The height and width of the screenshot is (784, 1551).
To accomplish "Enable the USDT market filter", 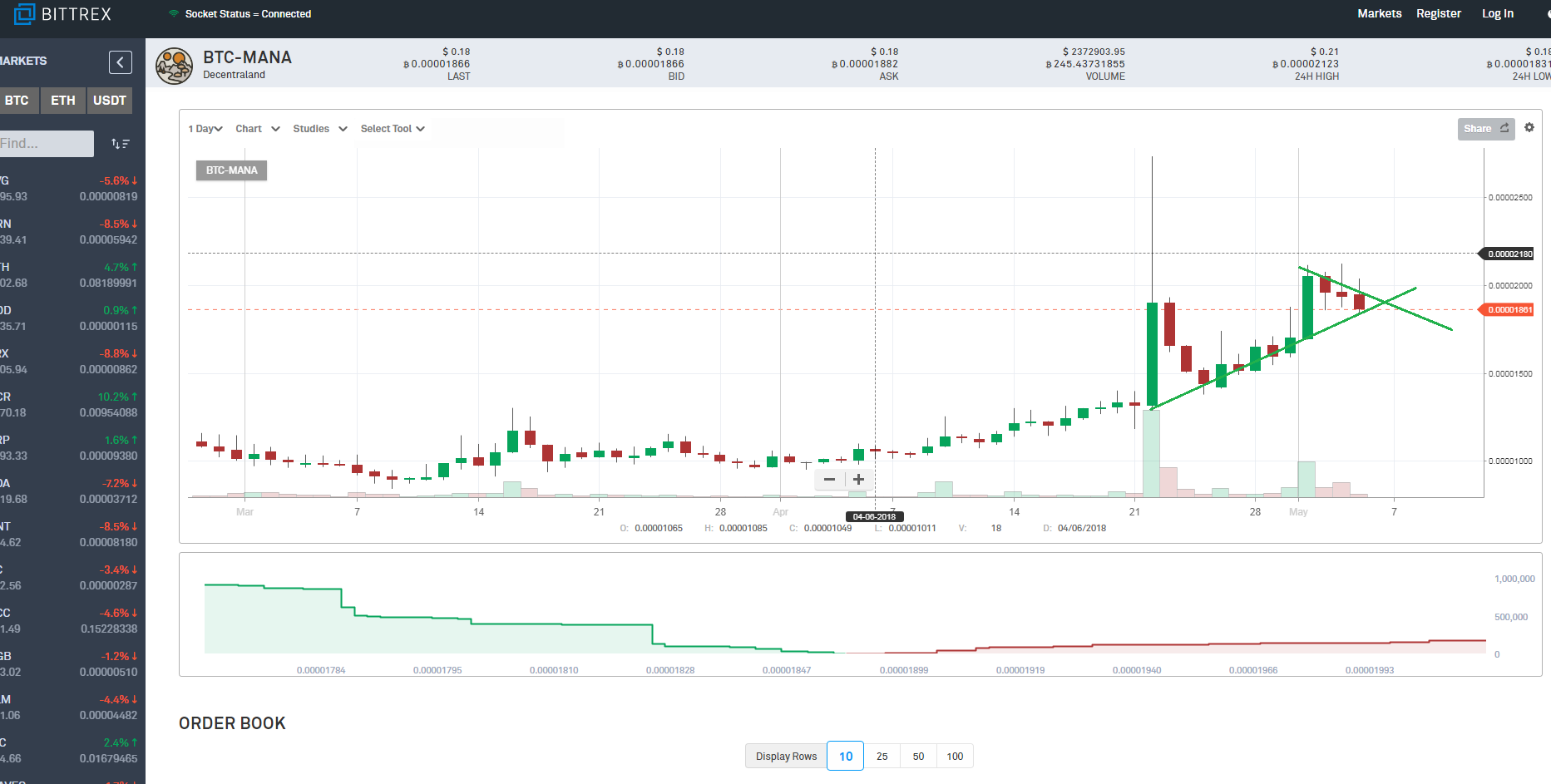I will coord(109,100).
